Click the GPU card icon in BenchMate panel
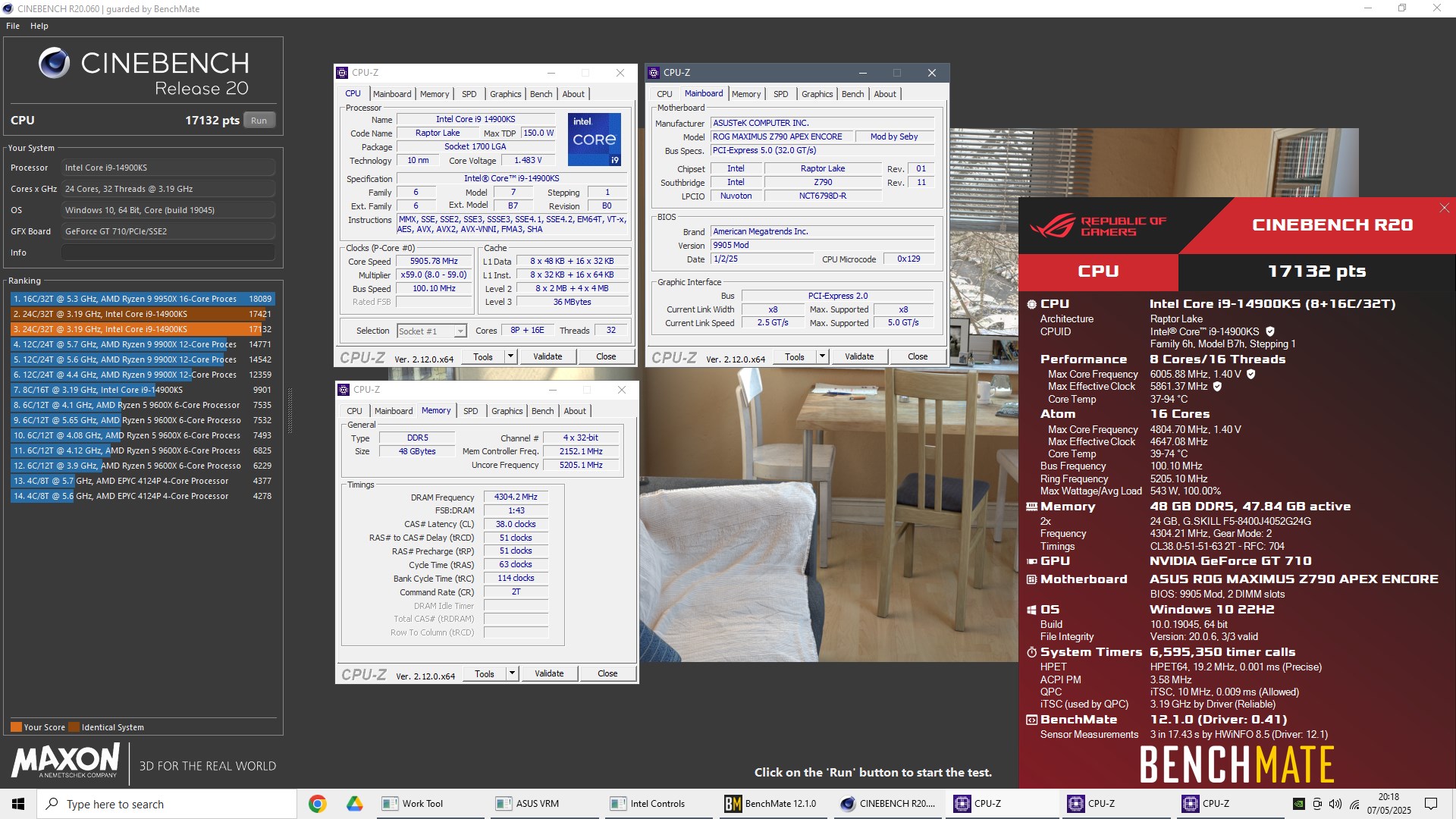Screen dimensions: 1456x819 click(x=1031, y=561)
